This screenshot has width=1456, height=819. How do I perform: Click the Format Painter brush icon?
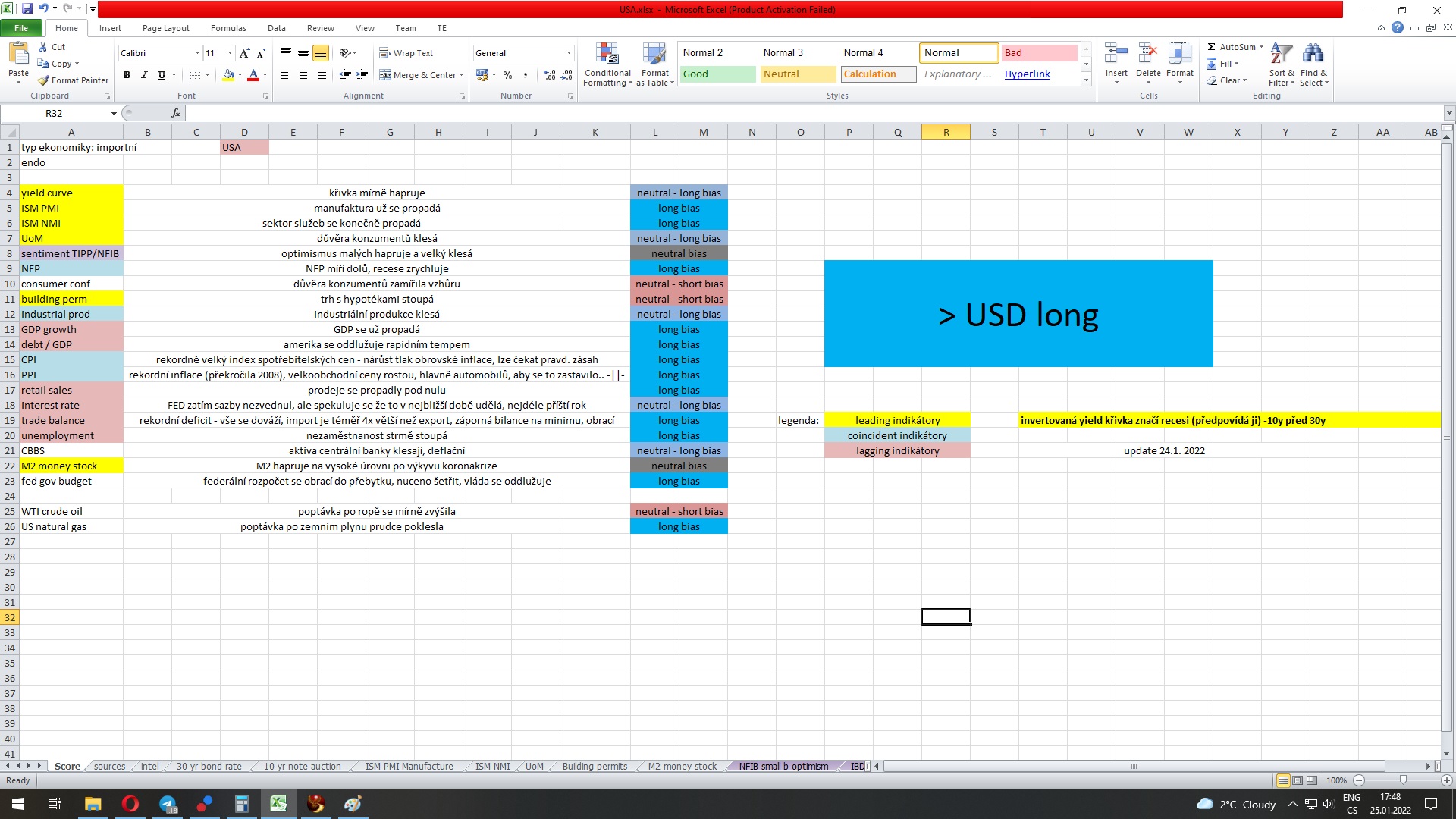[x=43, y=80]
